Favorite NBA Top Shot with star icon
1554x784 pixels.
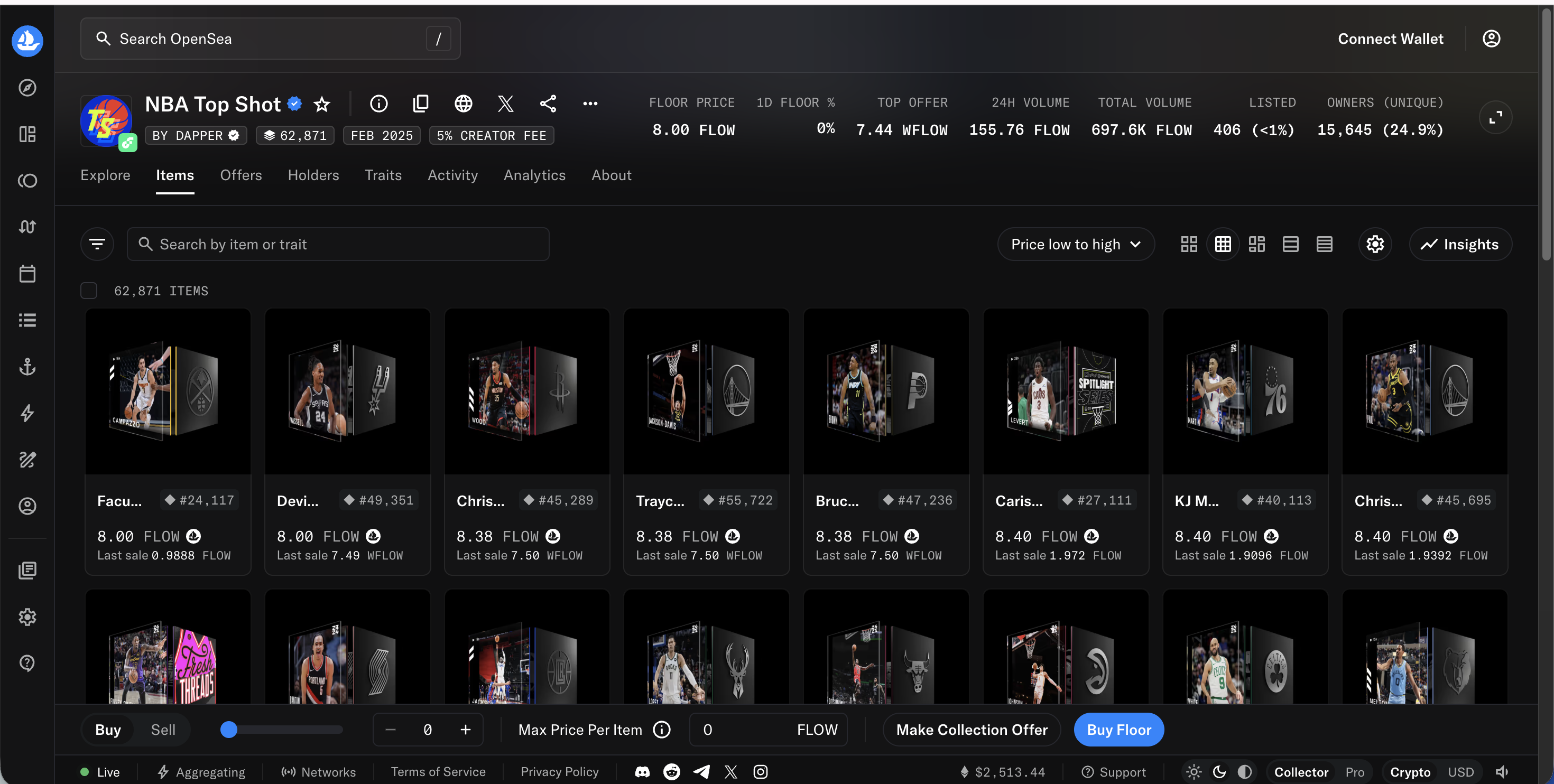tap(322, 104)
